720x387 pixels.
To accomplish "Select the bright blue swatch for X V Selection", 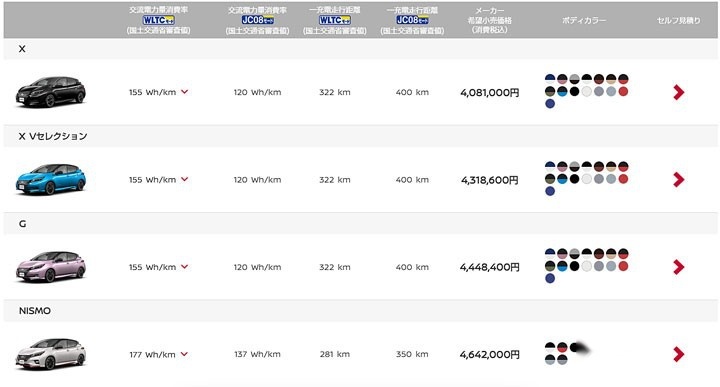I will tap(562, 179).
